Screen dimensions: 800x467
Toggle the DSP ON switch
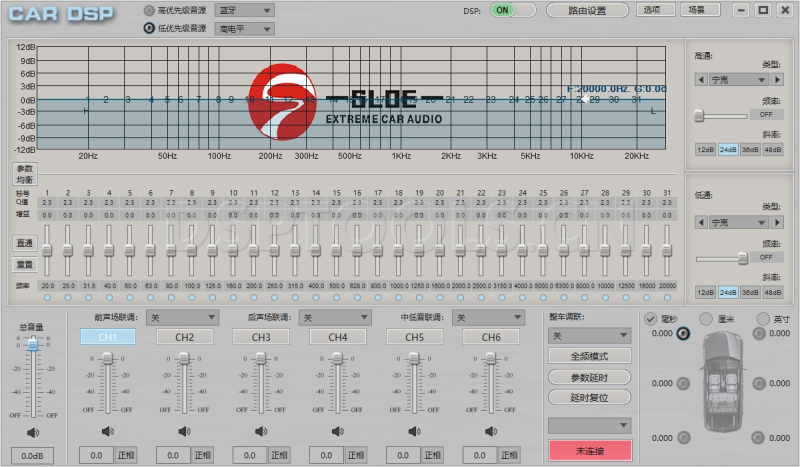513,10
